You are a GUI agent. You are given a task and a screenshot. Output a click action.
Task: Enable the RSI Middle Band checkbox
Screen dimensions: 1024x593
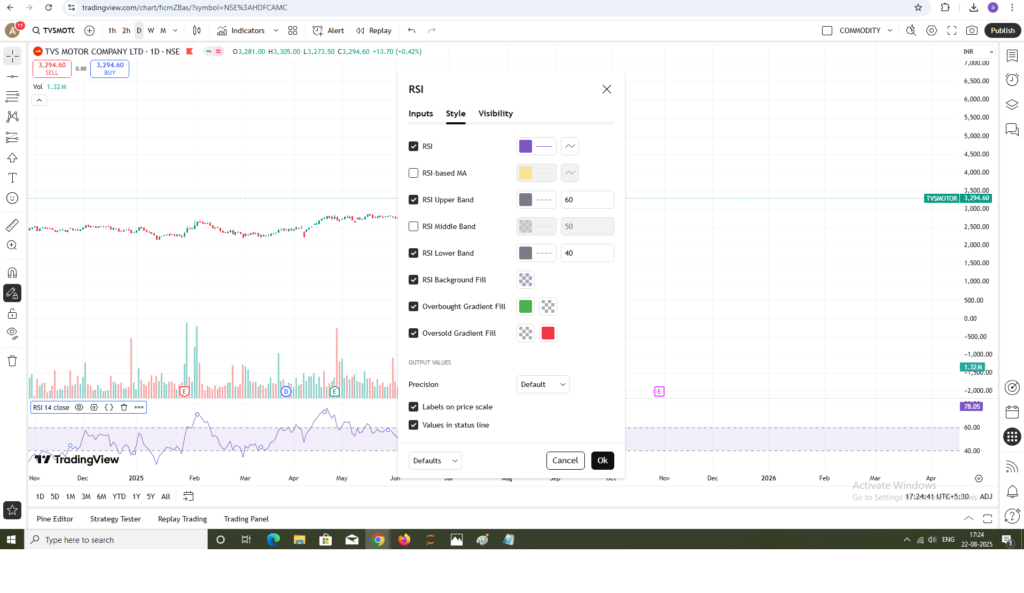click(x=413, y=227)
